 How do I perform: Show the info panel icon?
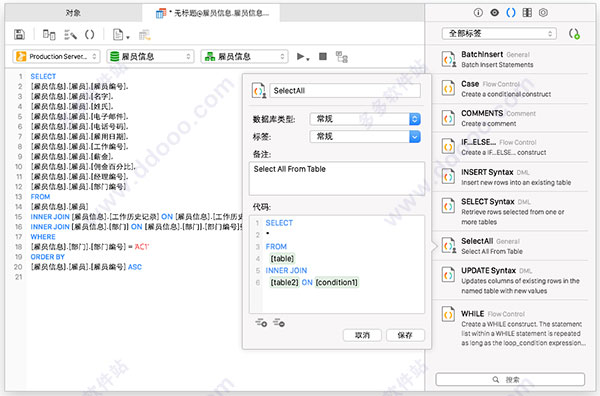tap(478, 13)
